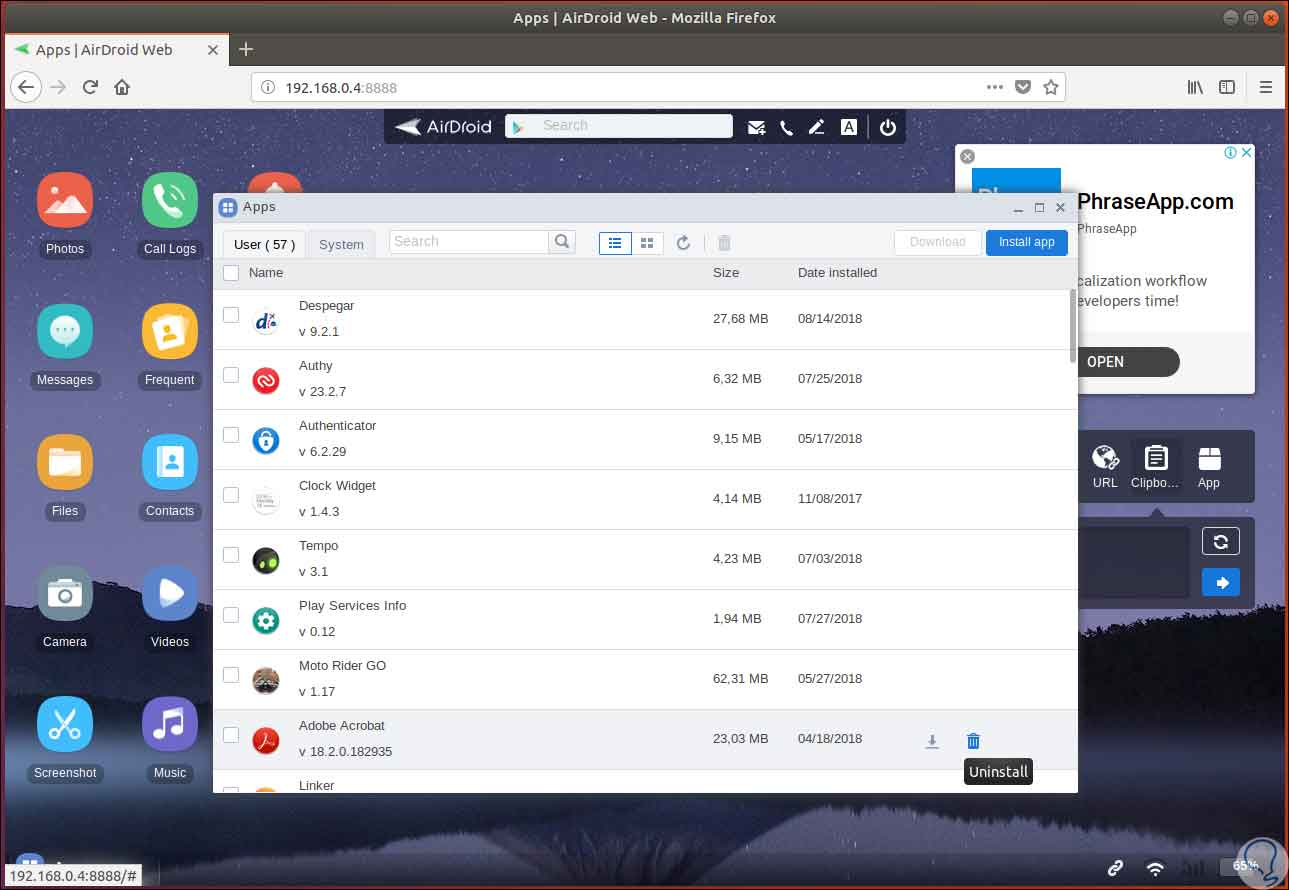Open the URL toolbox icon
This screenshot has width=1289, height=890.
click(x=1105, y=467)
